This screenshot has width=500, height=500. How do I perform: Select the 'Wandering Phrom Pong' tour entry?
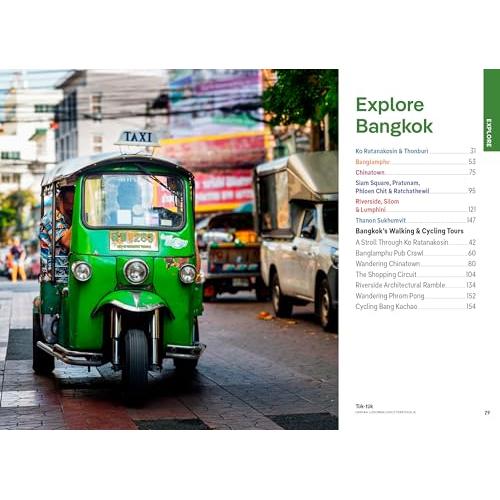click(x=415, y=296)
